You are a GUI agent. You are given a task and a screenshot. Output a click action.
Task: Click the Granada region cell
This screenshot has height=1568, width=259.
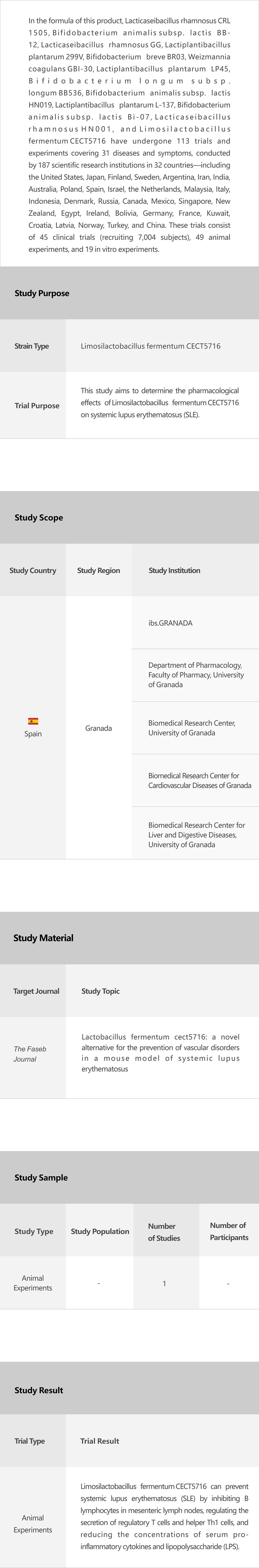click(x=99, y=728)
